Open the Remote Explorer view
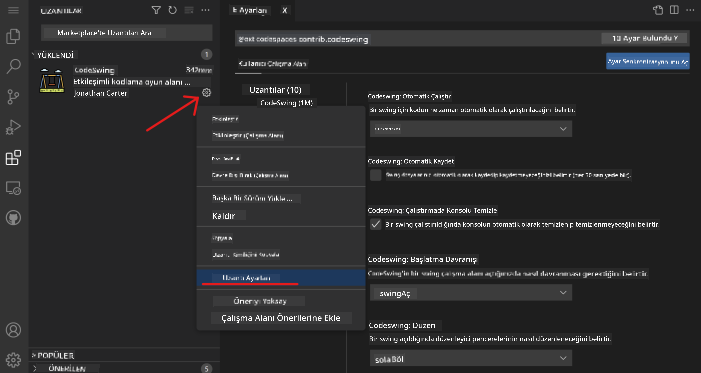Viewport: 701px width, 373px height. (x=13, y=188)
